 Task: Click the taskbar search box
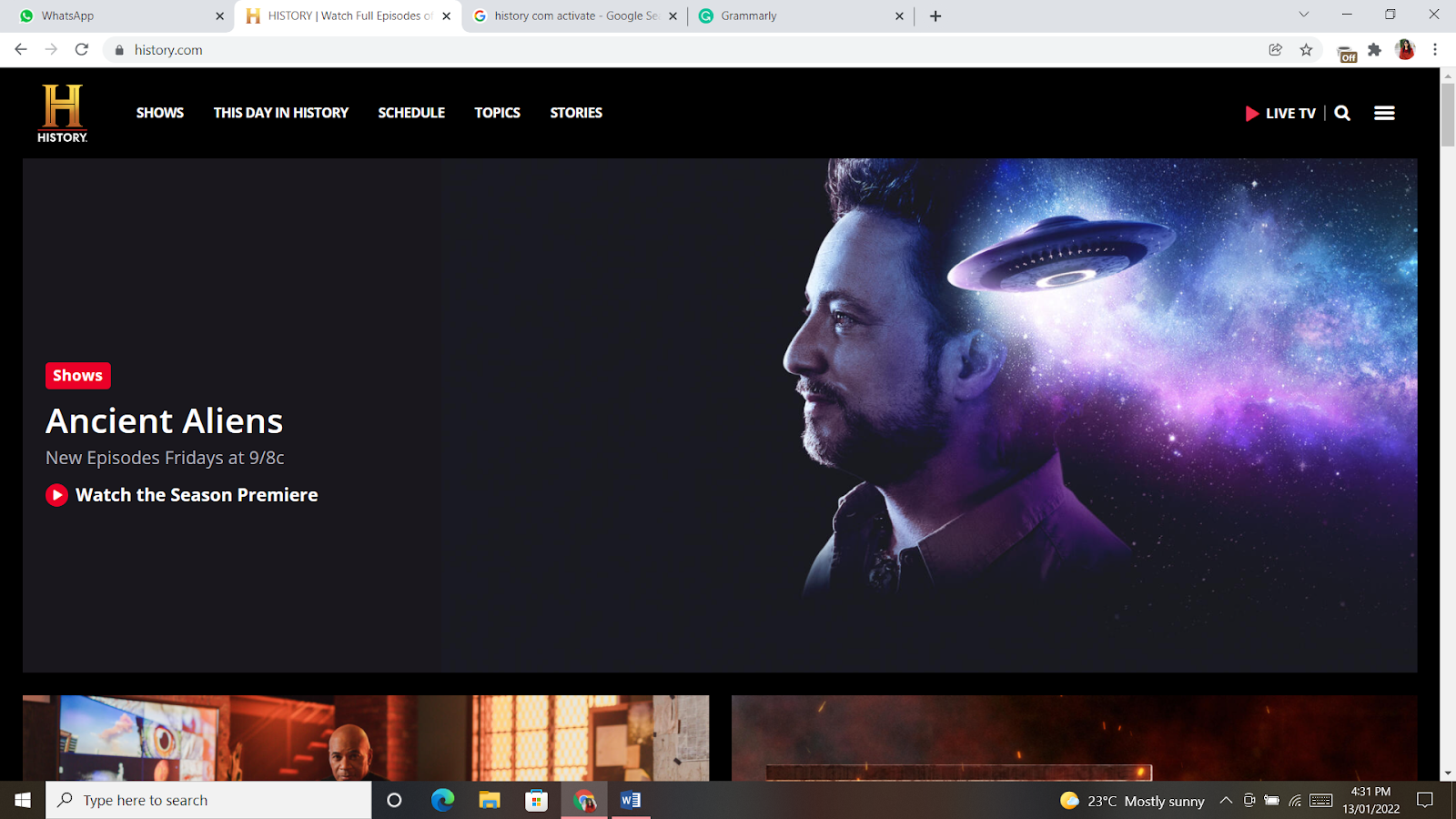[208, 800]
